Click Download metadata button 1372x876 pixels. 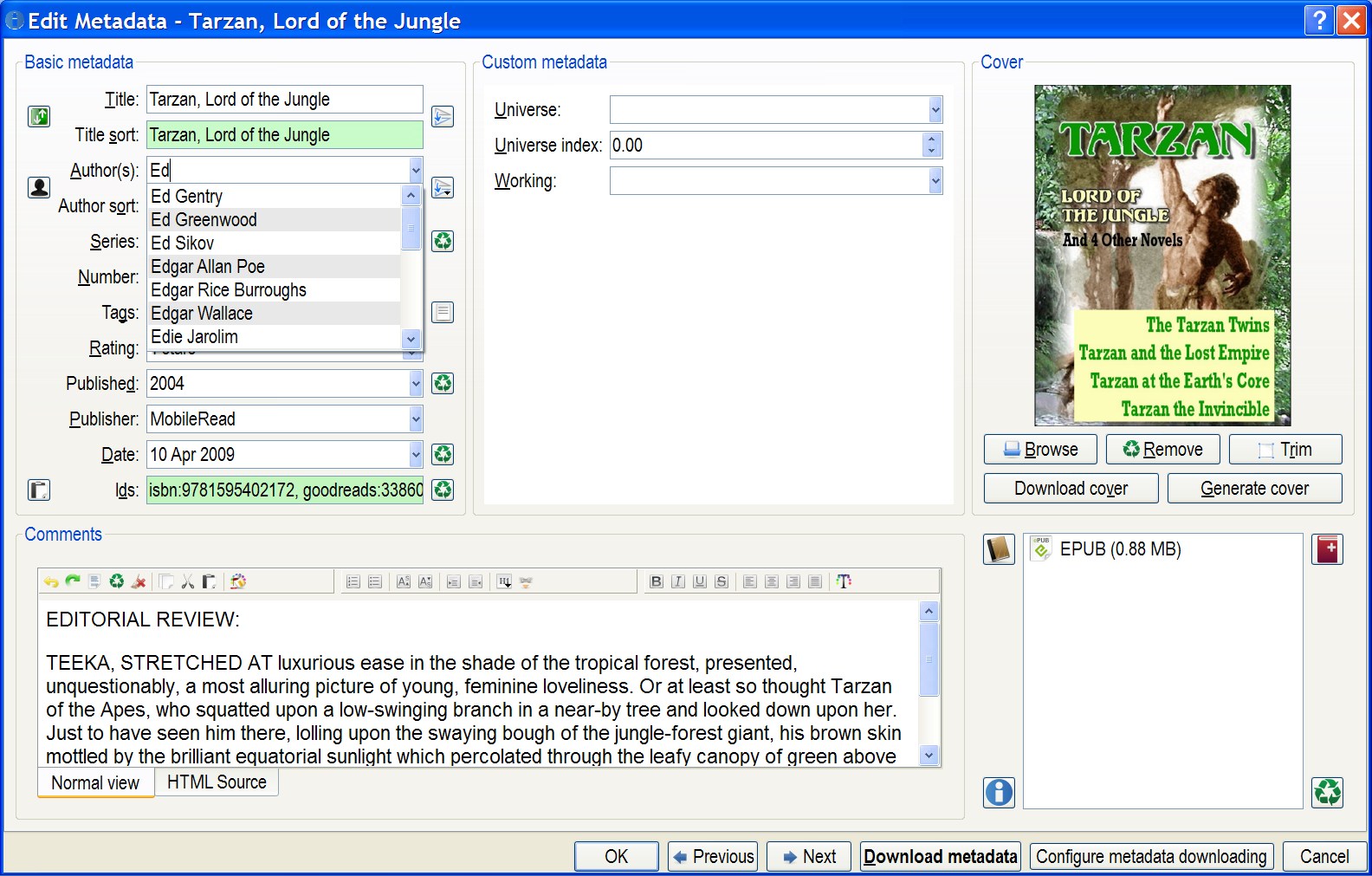(941, 856)
